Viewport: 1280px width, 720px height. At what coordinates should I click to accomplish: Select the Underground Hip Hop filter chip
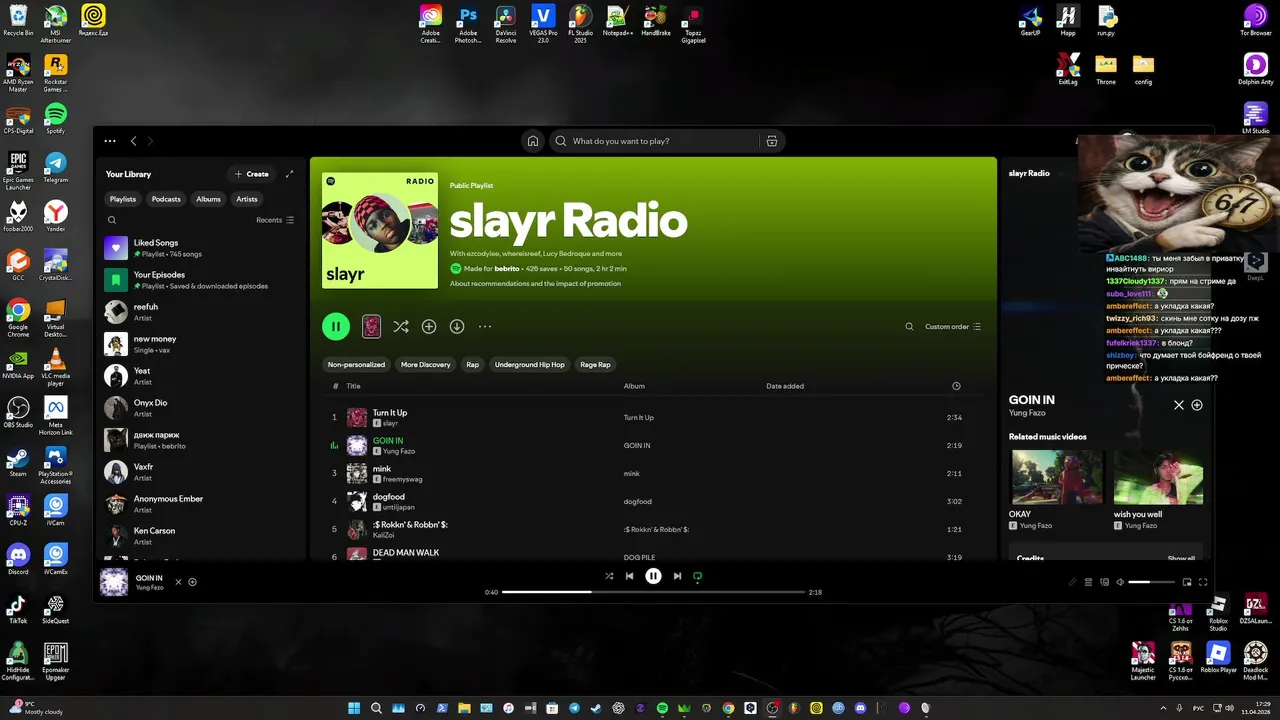tap(530, 364)
